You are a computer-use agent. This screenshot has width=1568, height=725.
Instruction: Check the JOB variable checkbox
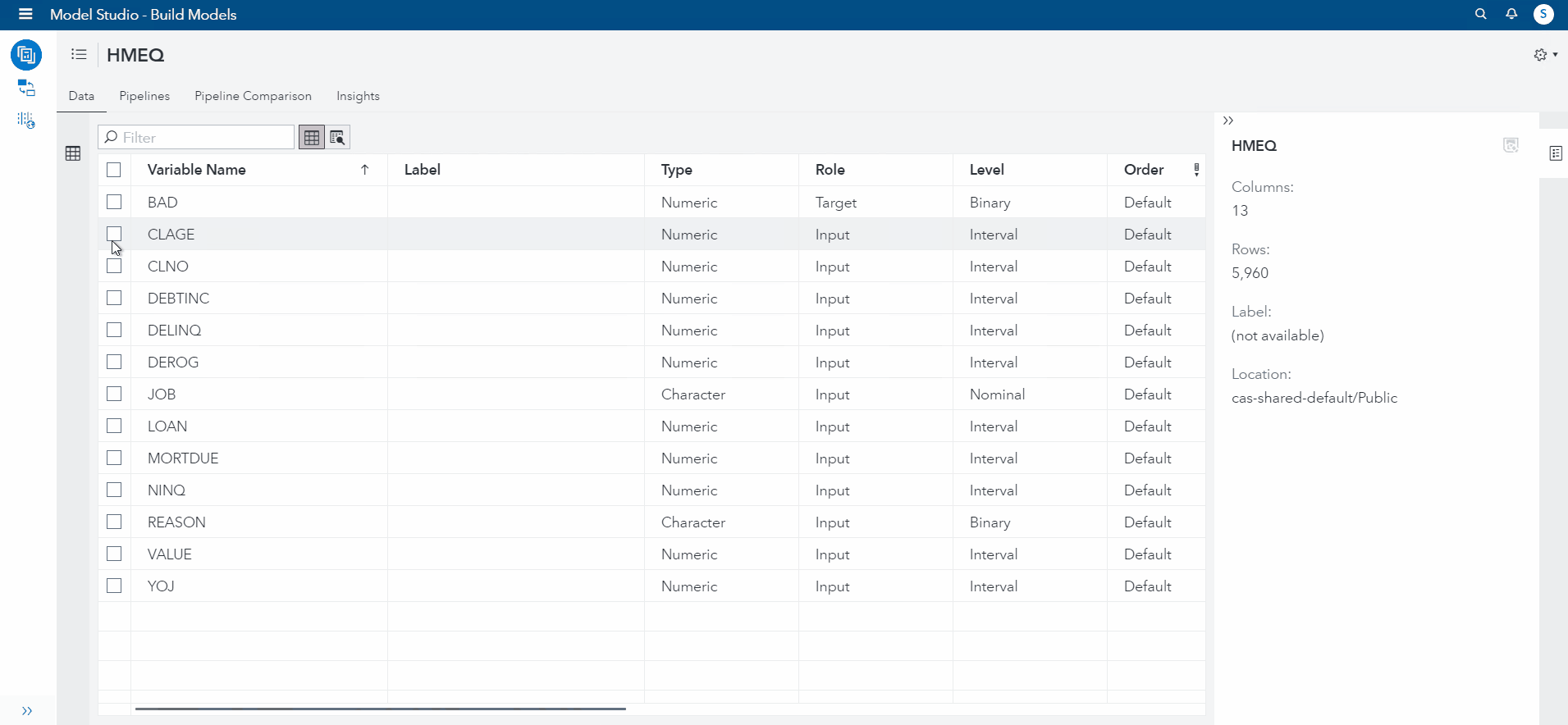coord(114,394)
